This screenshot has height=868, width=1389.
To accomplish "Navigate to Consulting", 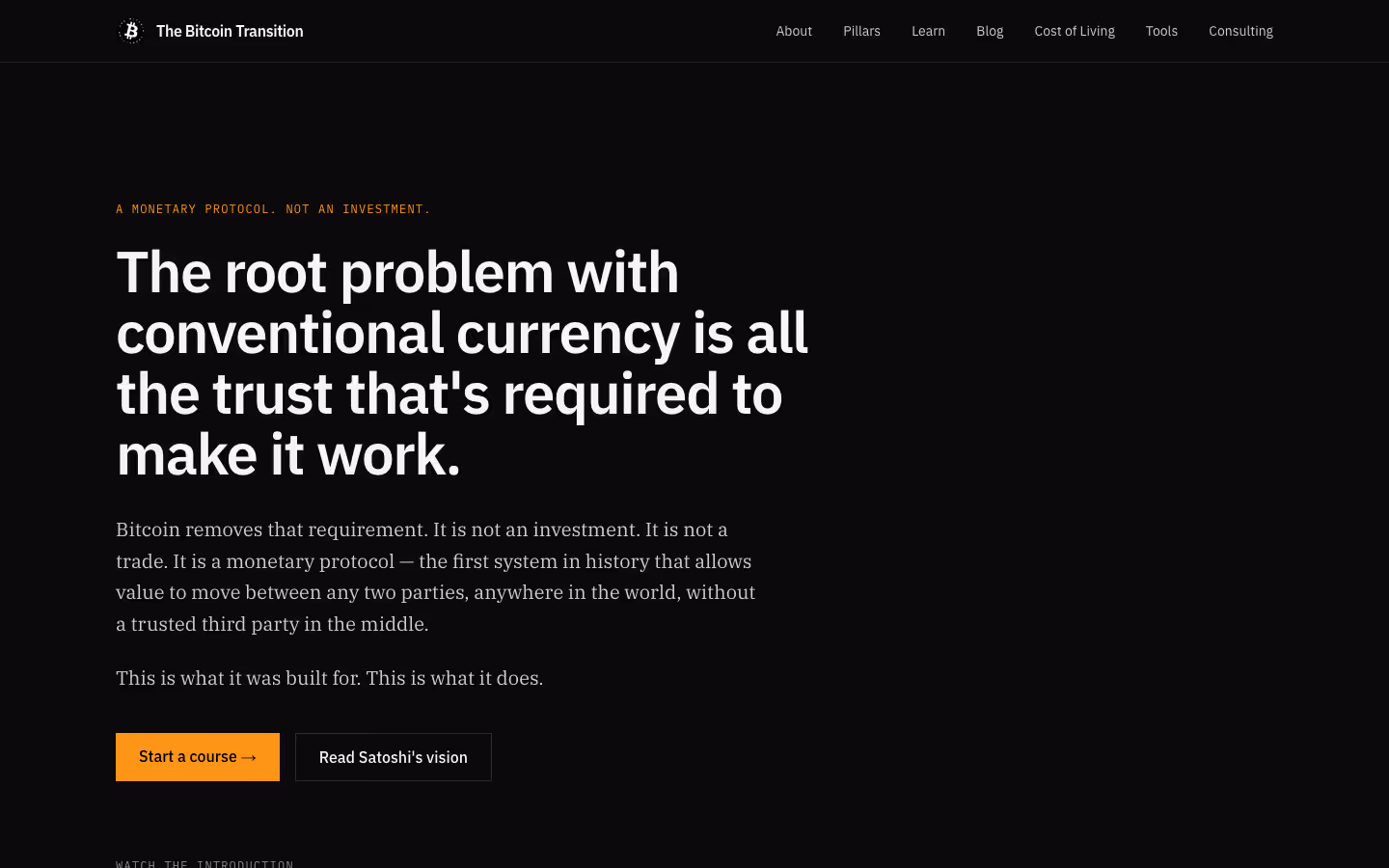I will point(1240,31).
